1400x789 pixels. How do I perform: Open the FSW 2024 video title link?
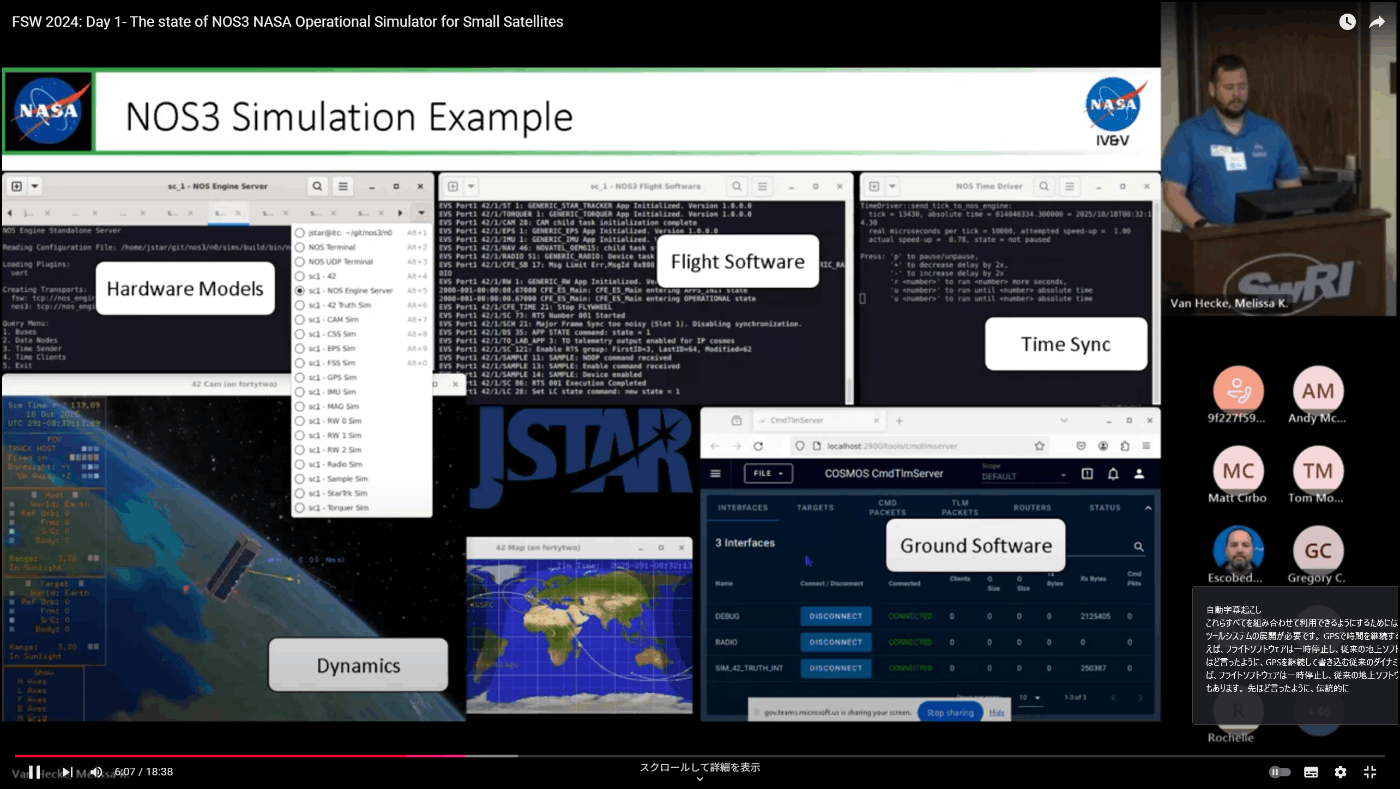[288, 21]
